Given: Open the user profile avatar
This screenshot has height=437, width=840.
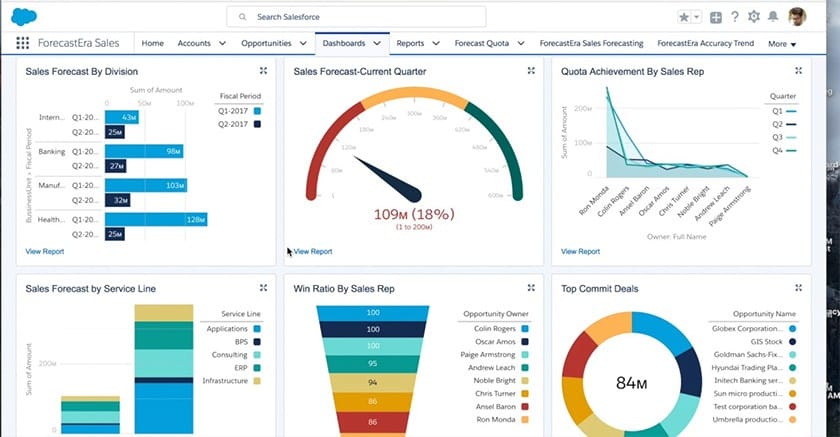Looking at the screenshot, I should pos(797,17).
